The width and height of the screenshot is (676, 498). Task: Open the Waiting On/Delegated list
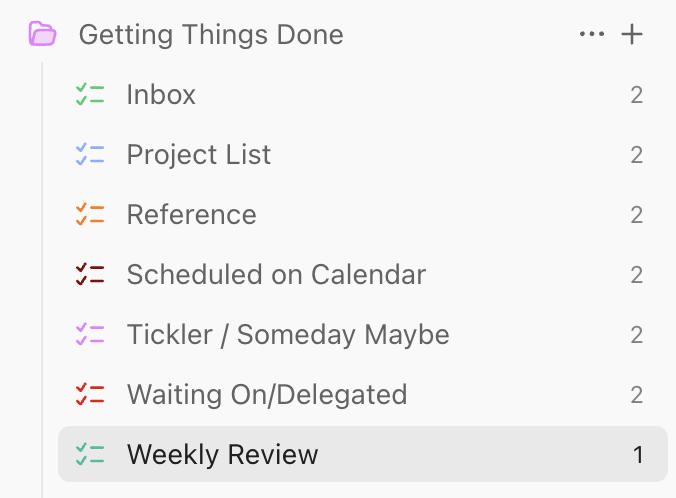tap(266, 395)
